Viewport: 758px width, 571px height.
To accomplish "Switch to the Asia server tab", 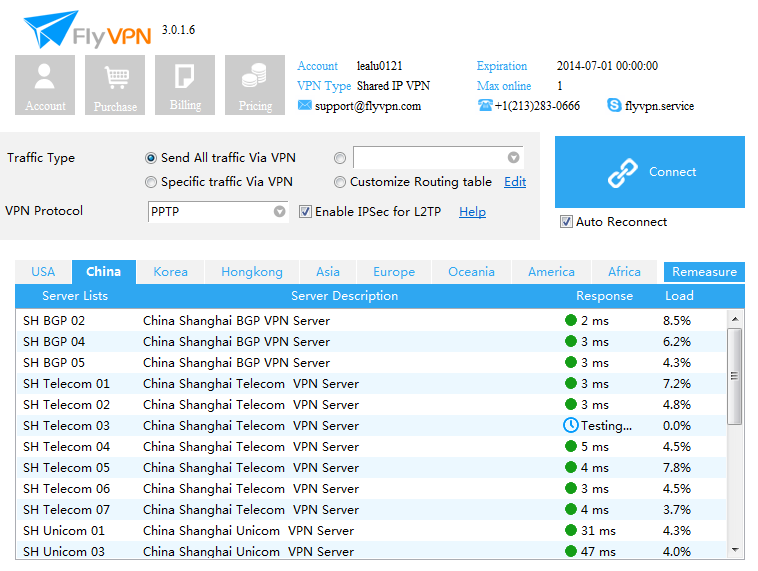I will [x=328, y=272].
